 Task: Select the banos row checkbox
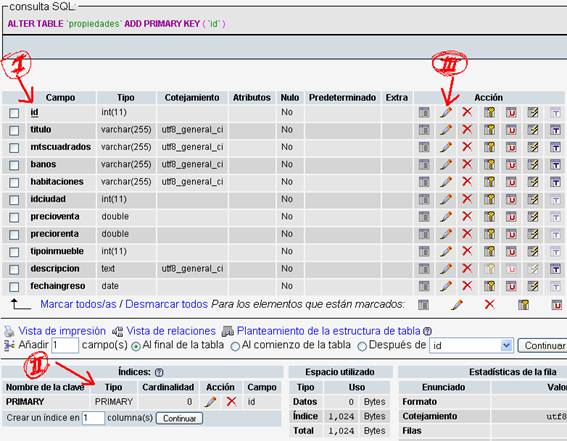point(14,165)
